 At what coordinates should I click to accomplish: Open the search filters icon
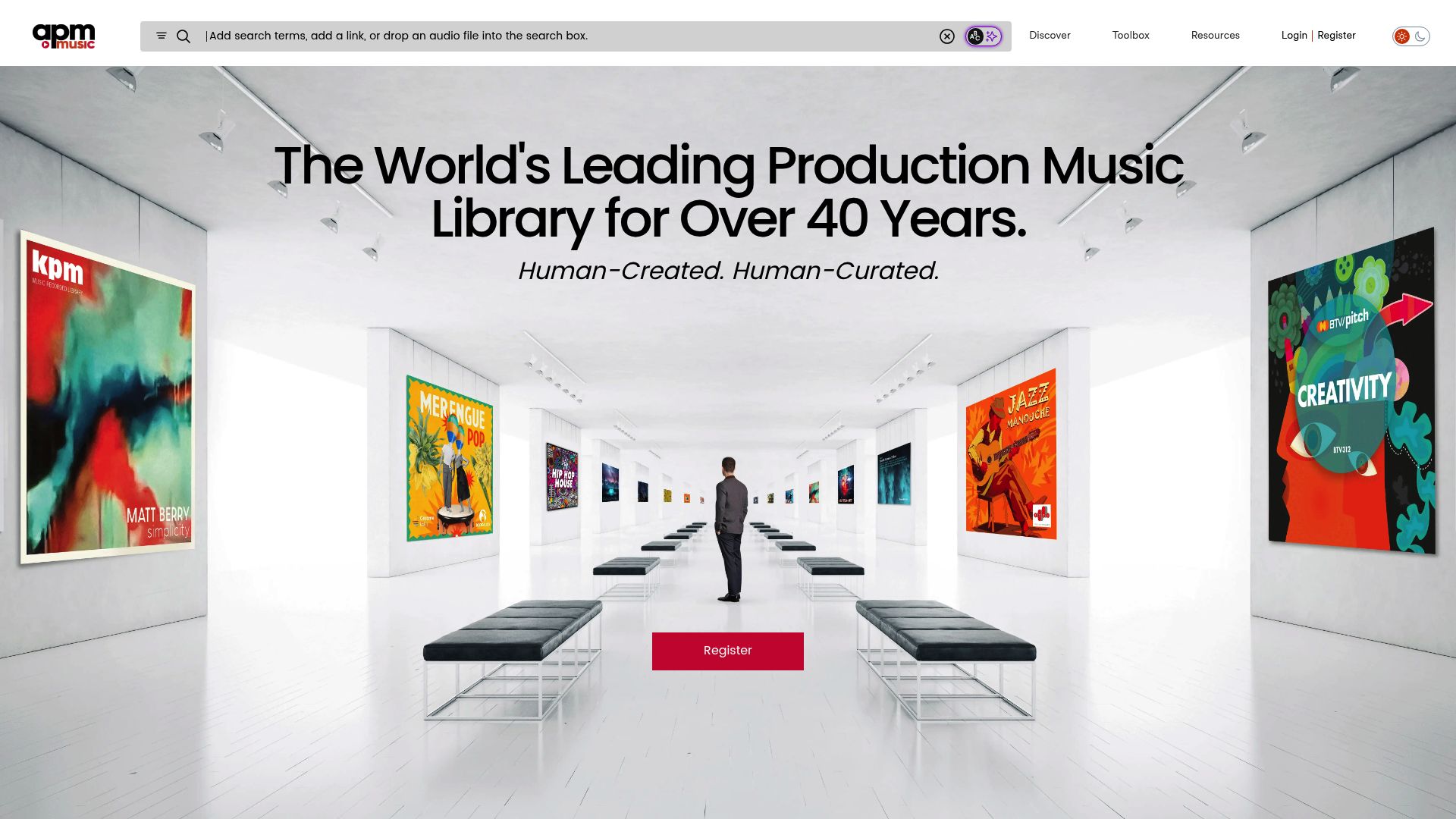point(161,36)
